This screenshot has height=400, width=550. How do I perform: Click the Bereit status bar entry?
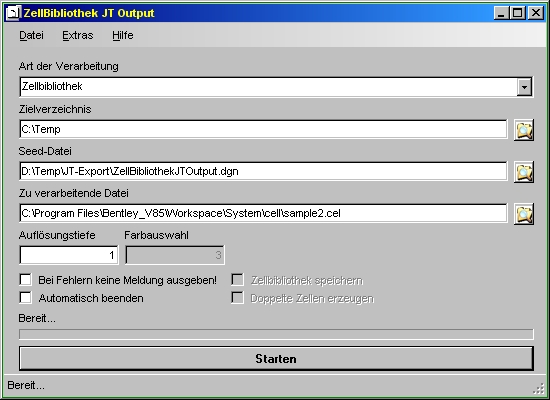point(26,385)
